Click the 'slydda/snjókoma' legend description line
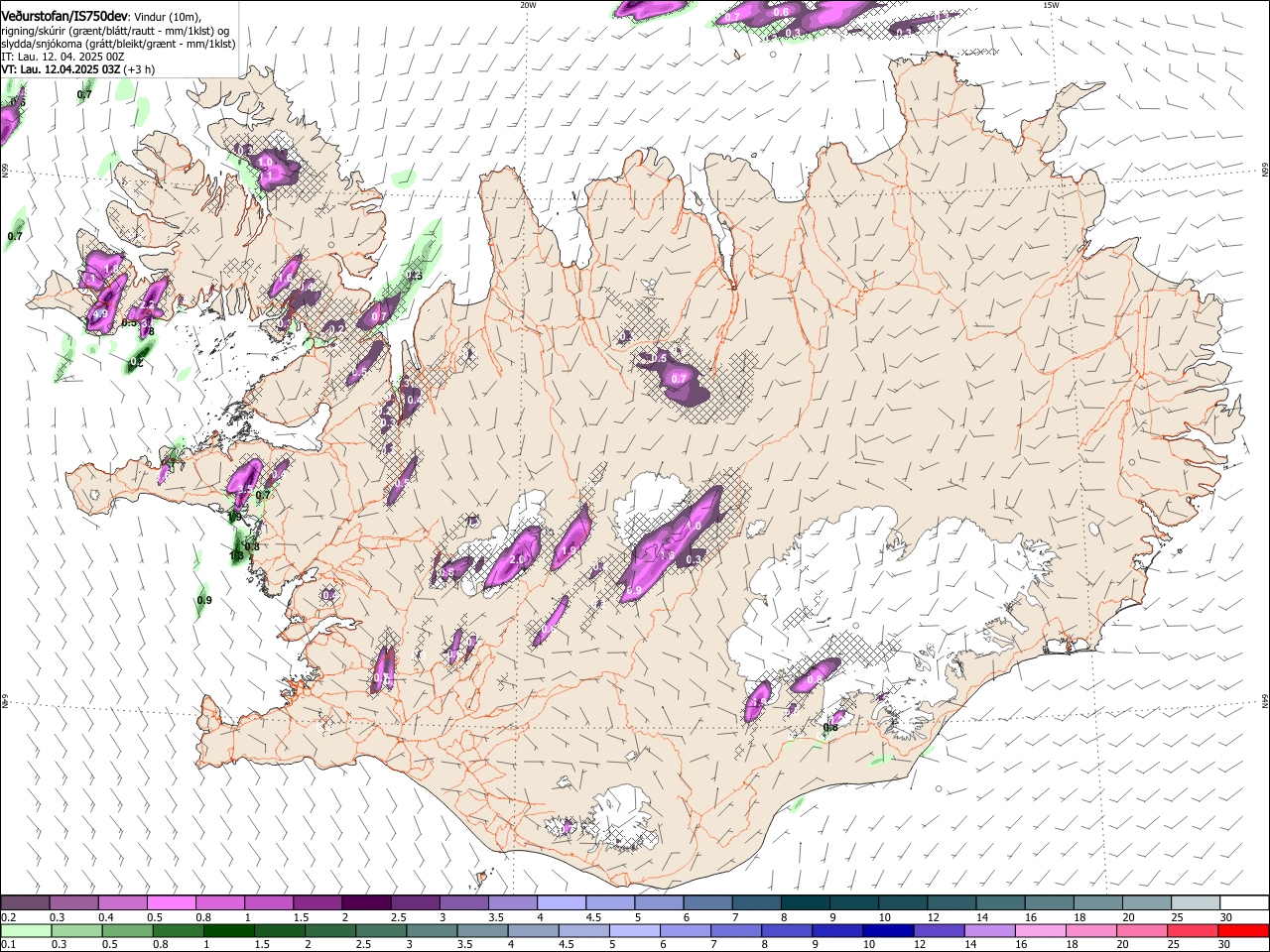 pyautogui.click(x=118, y=44)
